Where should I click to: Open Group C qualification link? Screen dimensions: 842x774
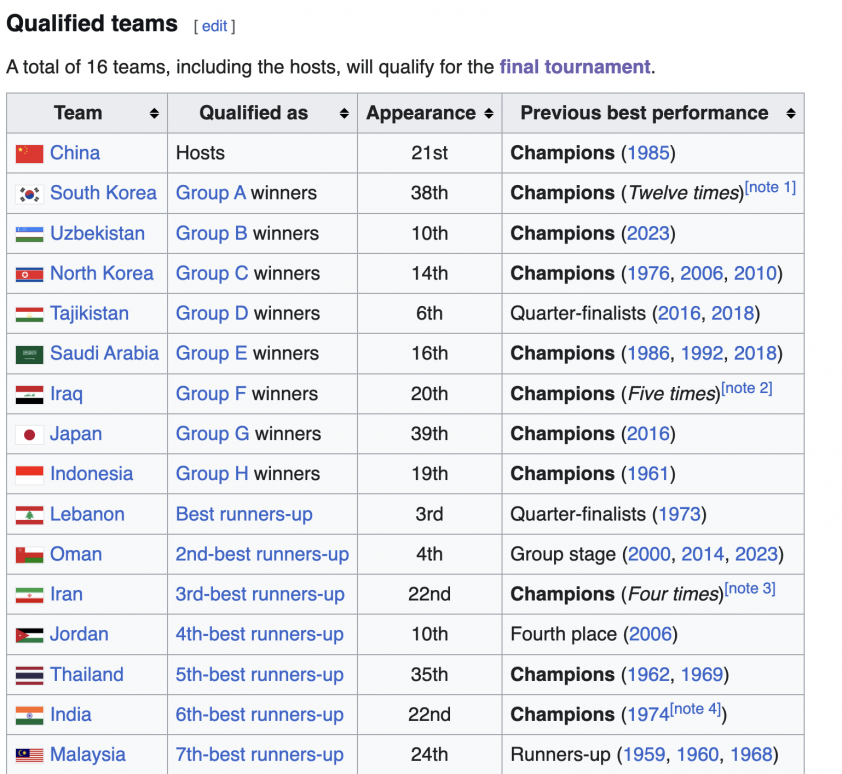[212, 273]
